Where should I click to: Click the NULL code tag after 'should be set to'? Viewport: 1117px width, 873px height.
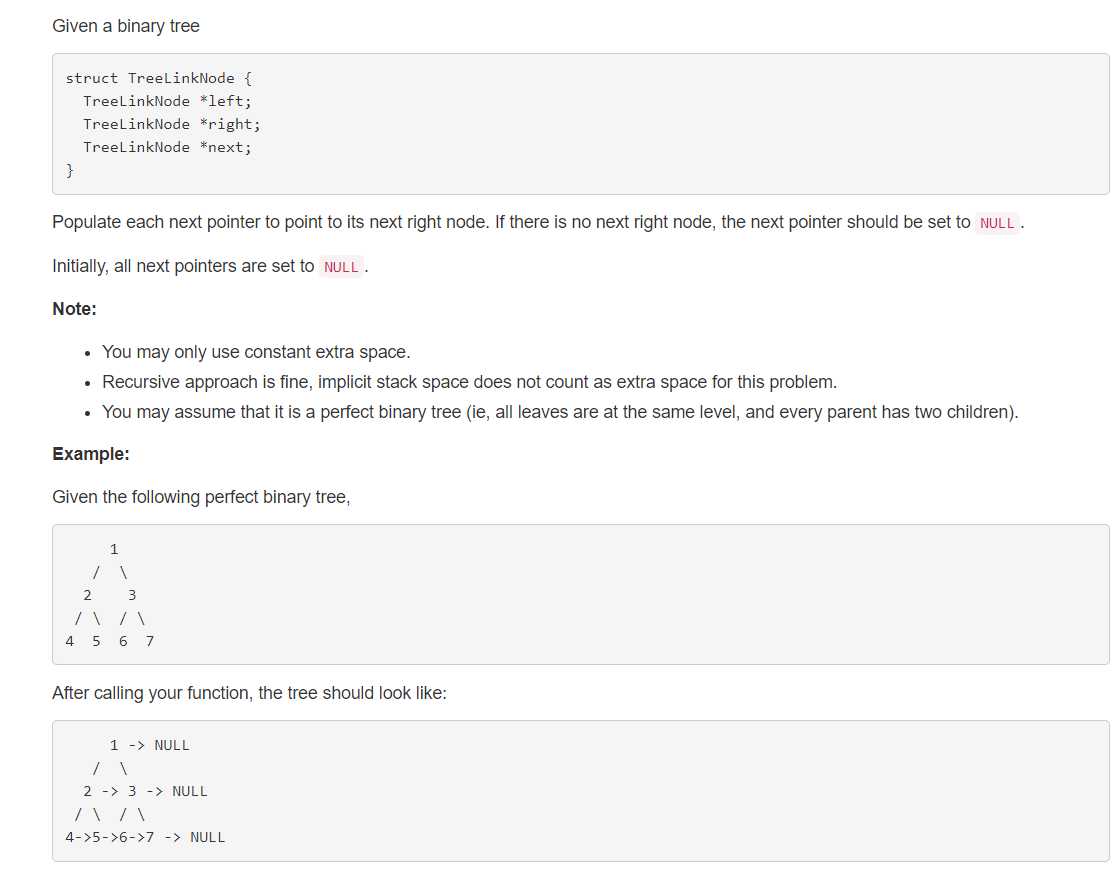coord(997,223)
